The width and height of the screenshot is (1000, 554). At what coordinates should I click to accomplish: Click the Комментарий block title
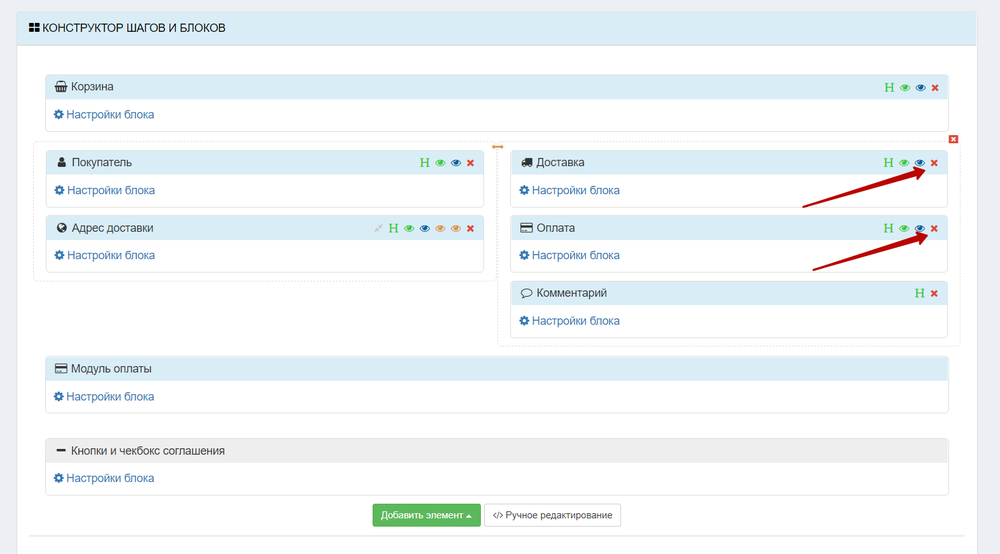point(571,293)
